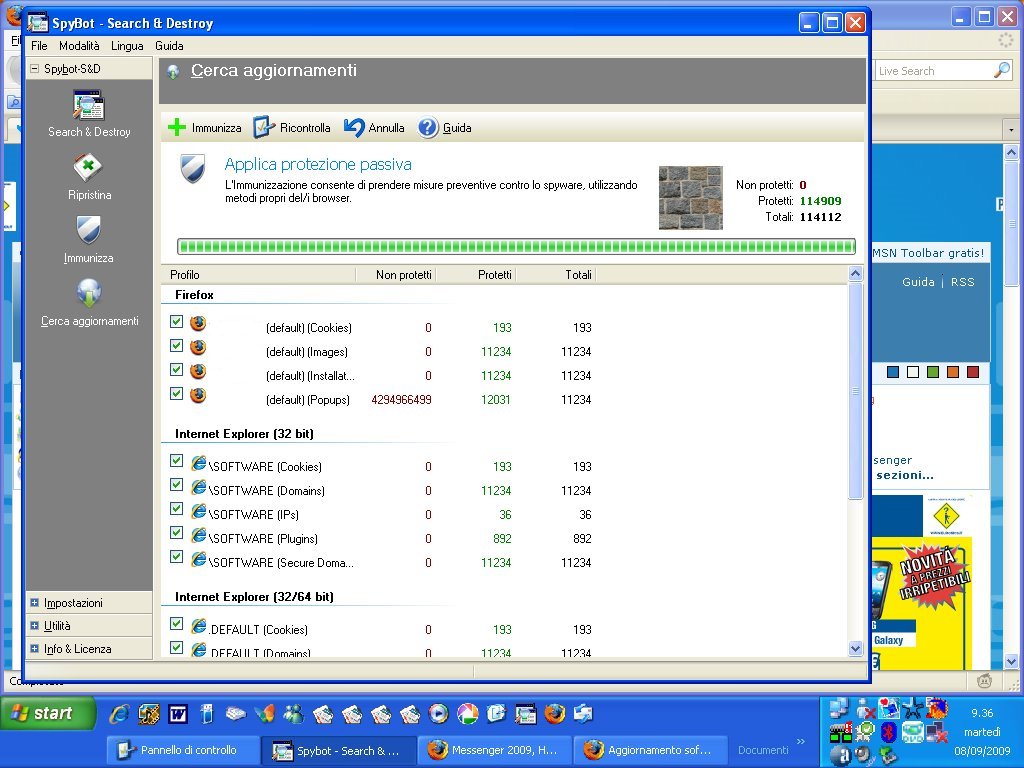Open Windows Media Player from the quick launch bar
1024x768 pixels.
438,714
